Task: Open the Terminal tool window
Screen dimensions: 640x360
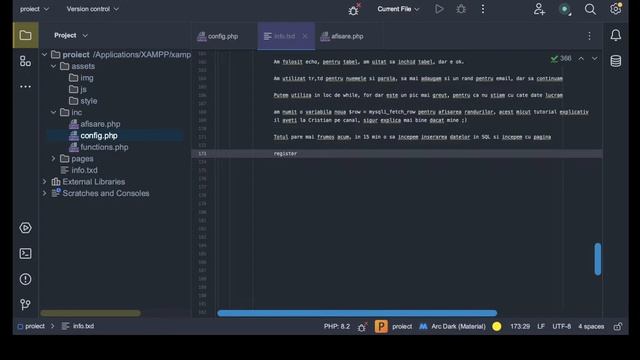Action: [25, 253]
